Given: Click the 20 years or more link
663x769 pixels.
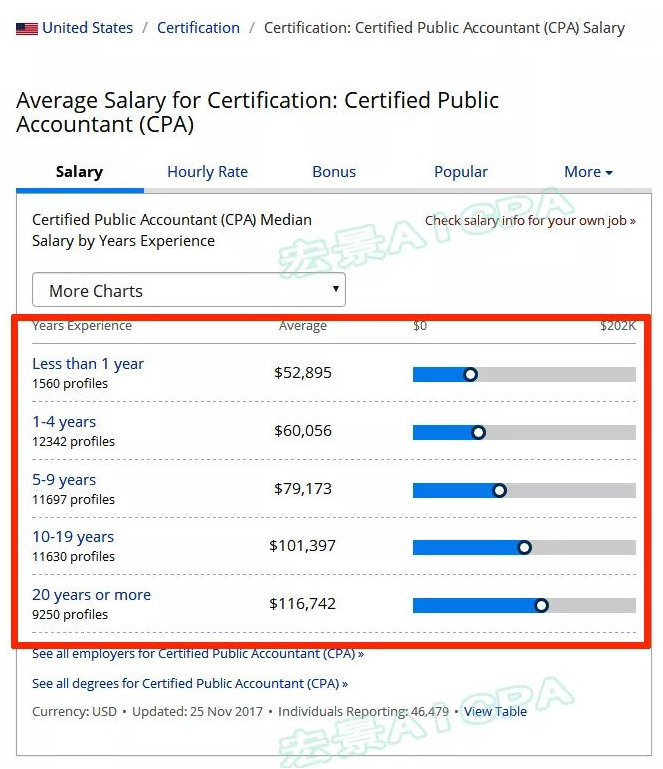Looking at the screenshot, I should pos(91,595).
